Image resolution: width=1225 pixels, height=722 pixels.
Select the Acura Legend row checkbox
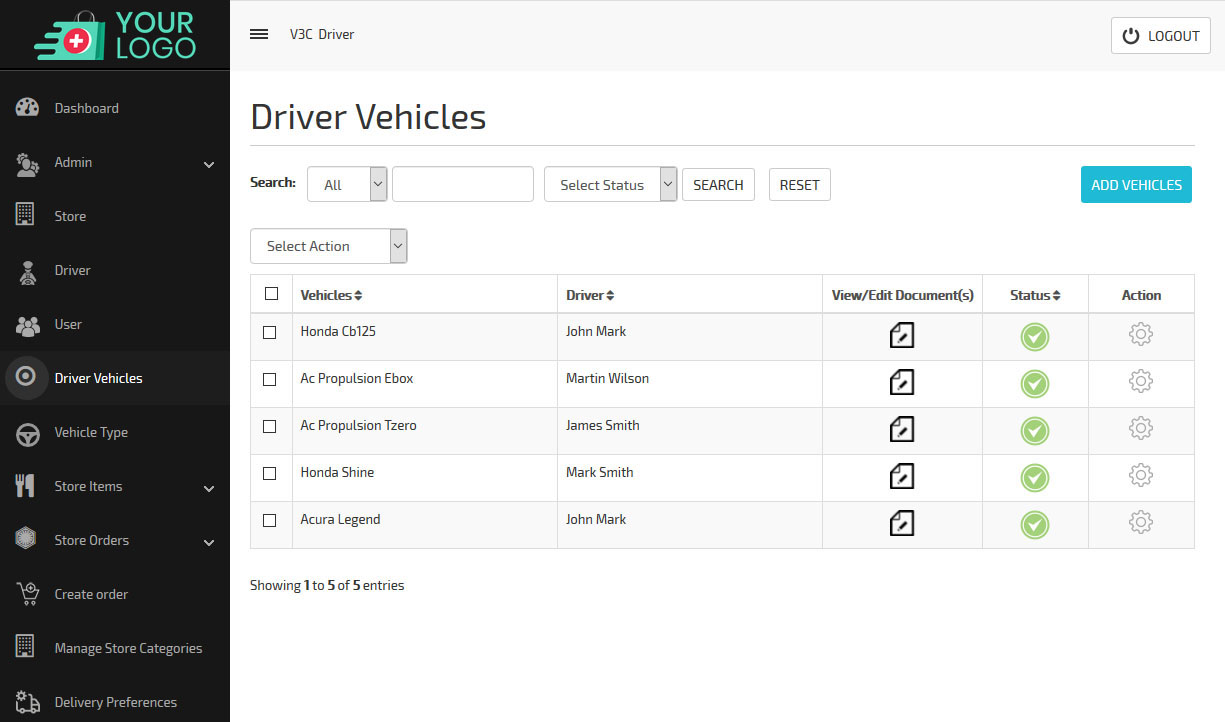point(269,520)
